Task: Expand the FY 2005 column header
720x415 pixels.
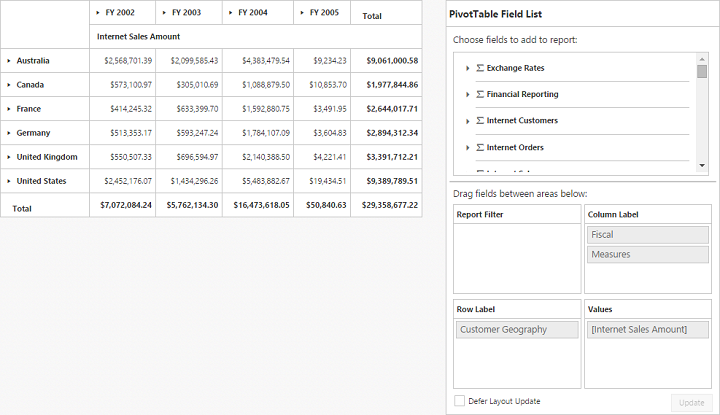Action: [x=302, y=13]
